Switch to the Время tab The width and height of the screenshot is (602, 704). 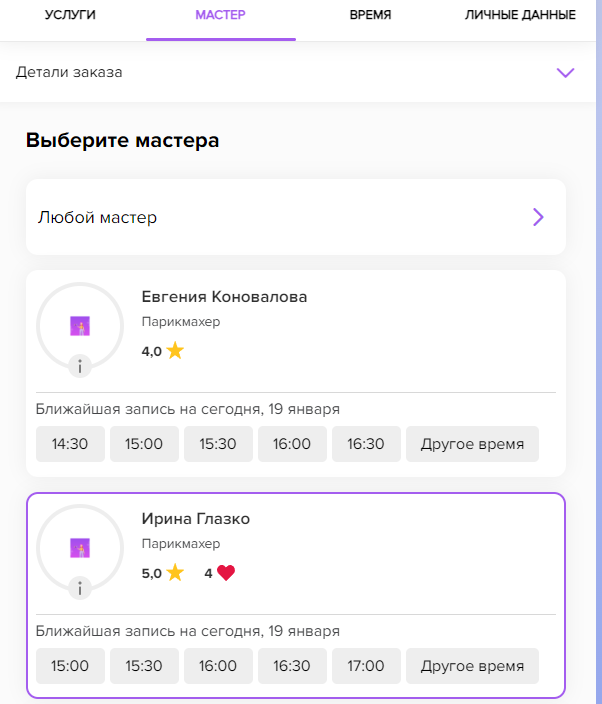pos(370,15)
